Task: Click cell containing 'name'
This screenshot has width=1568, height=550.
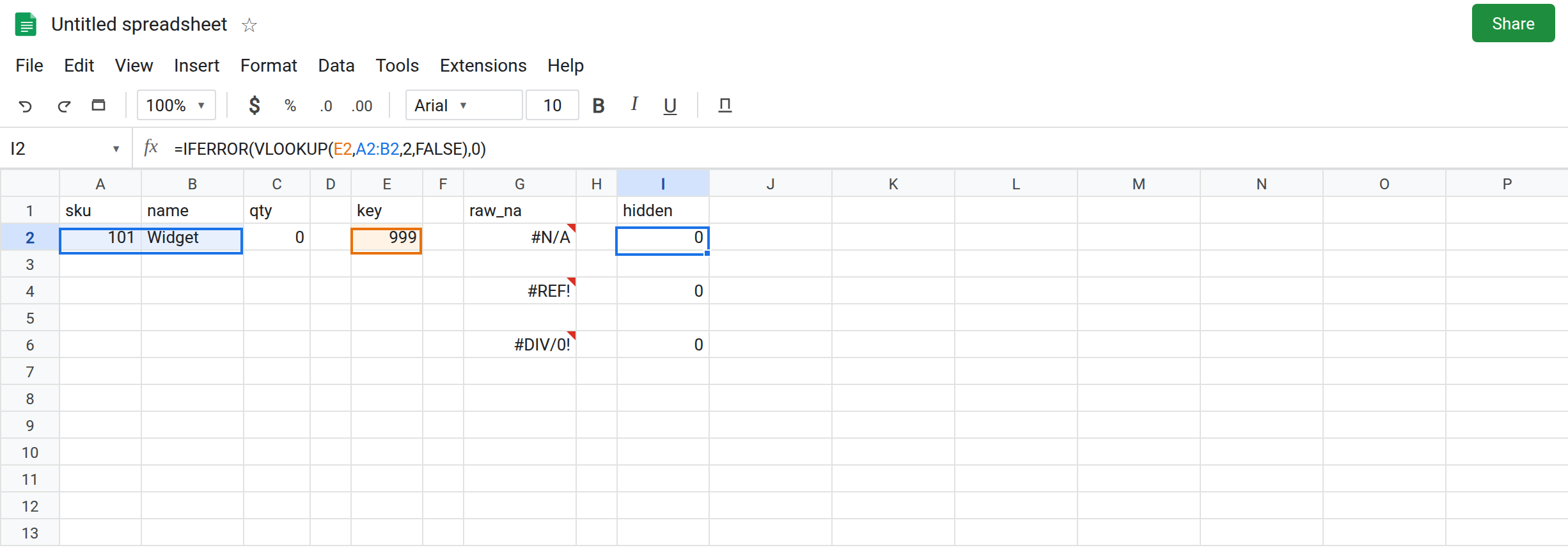Action: (192, 210)
